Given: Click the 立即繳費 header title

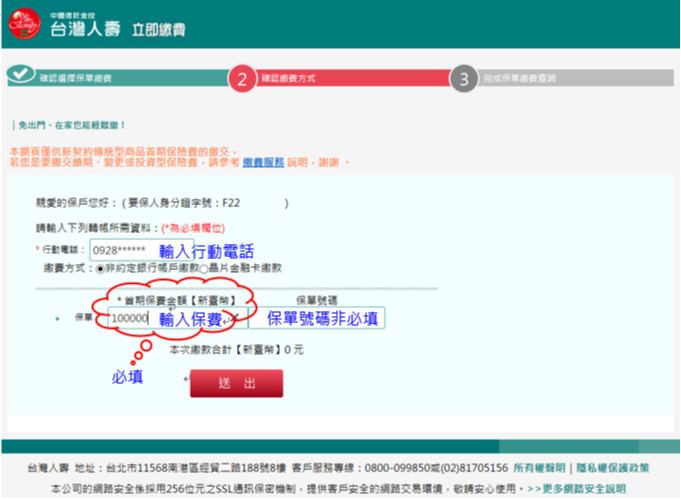Looking at the screenshot, I should [x=159, y=30].
